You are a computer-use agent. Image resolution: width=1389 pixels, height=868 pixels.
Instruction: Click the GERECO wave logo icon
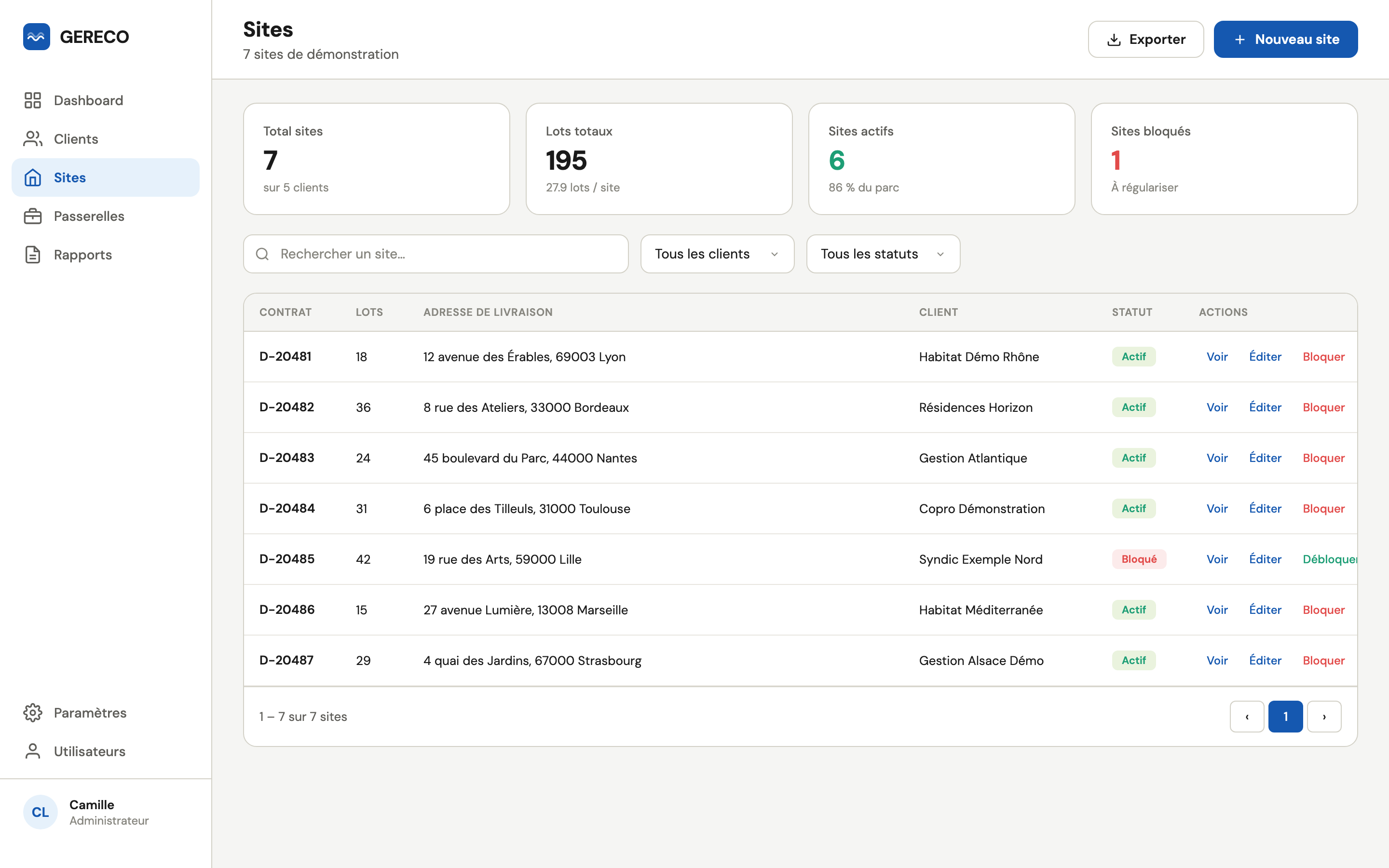click(x=36, y=37)
